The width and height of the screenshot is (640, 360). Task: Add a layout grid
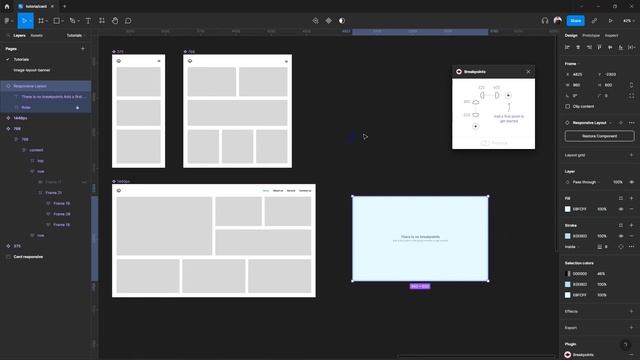[x=631, y=155]
